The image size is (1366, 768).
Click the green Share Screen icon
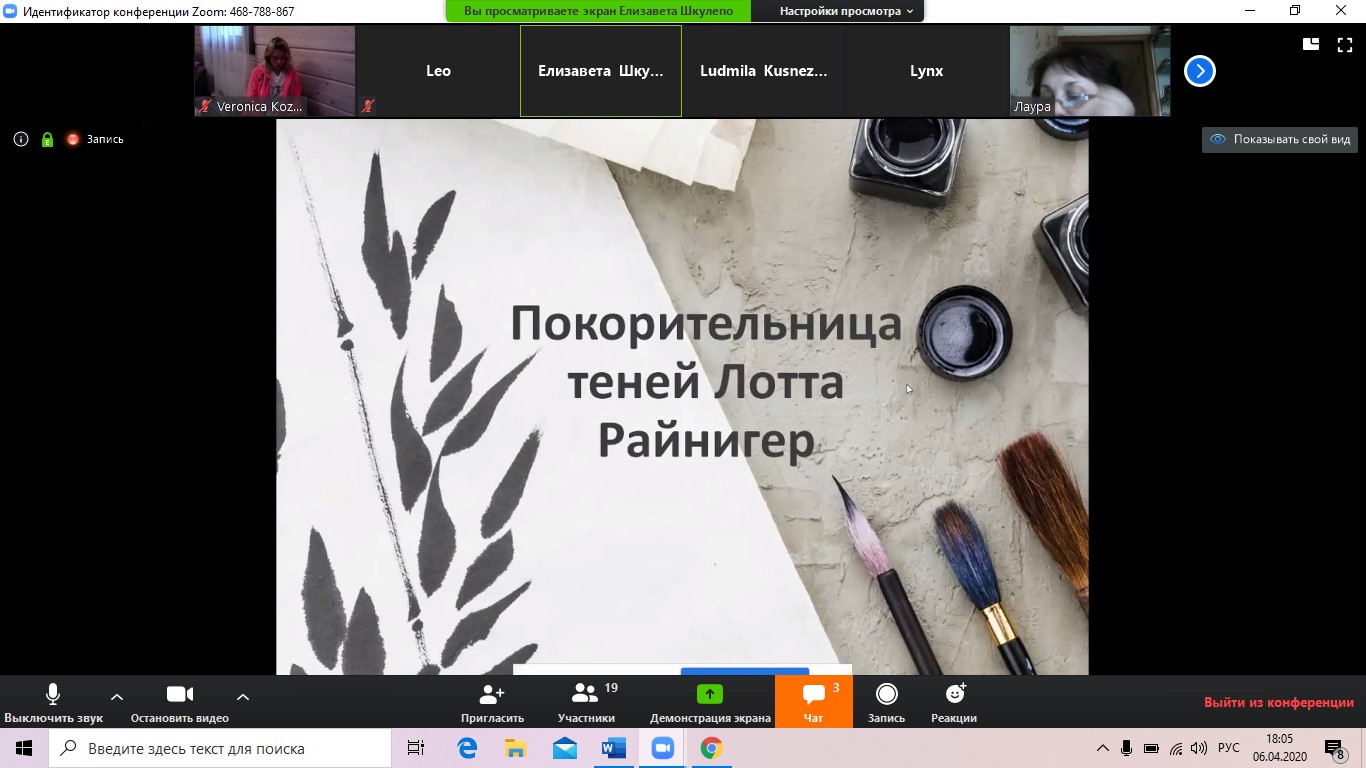[x=709, y=694]
